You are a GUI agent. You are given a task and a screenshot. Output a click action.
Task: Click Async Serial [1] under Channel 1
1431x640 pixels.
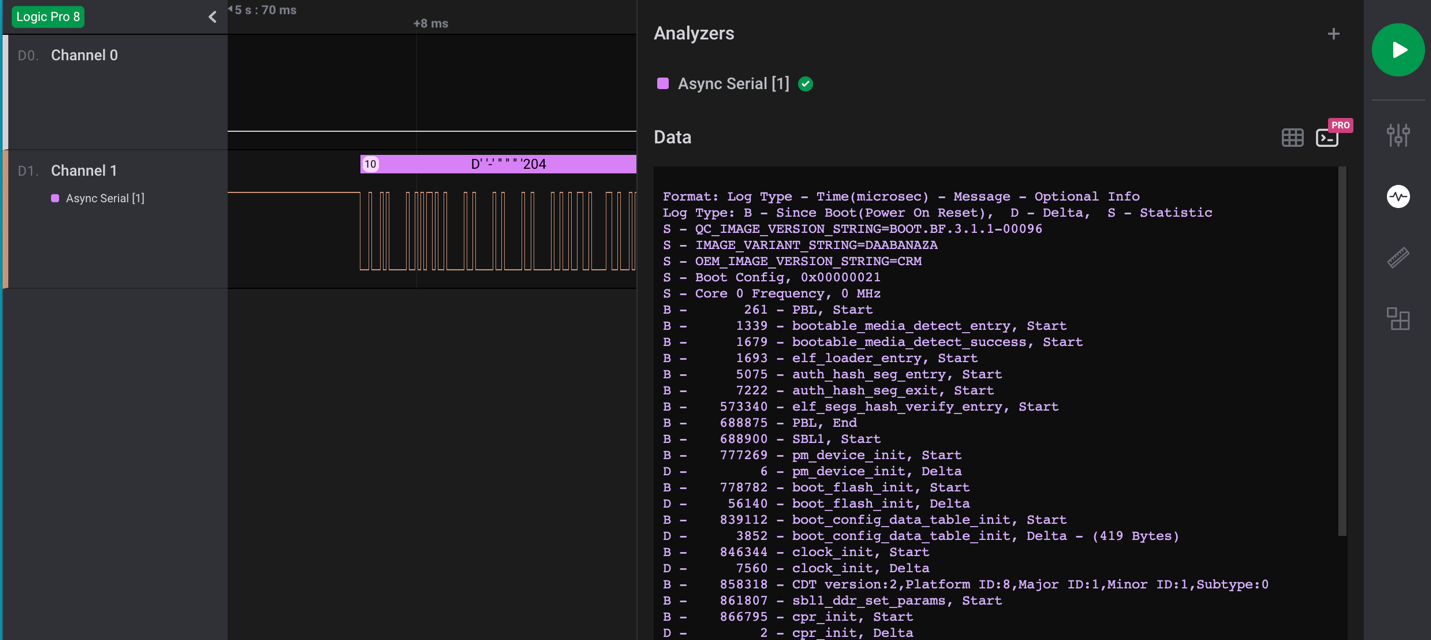pos(104,199)
